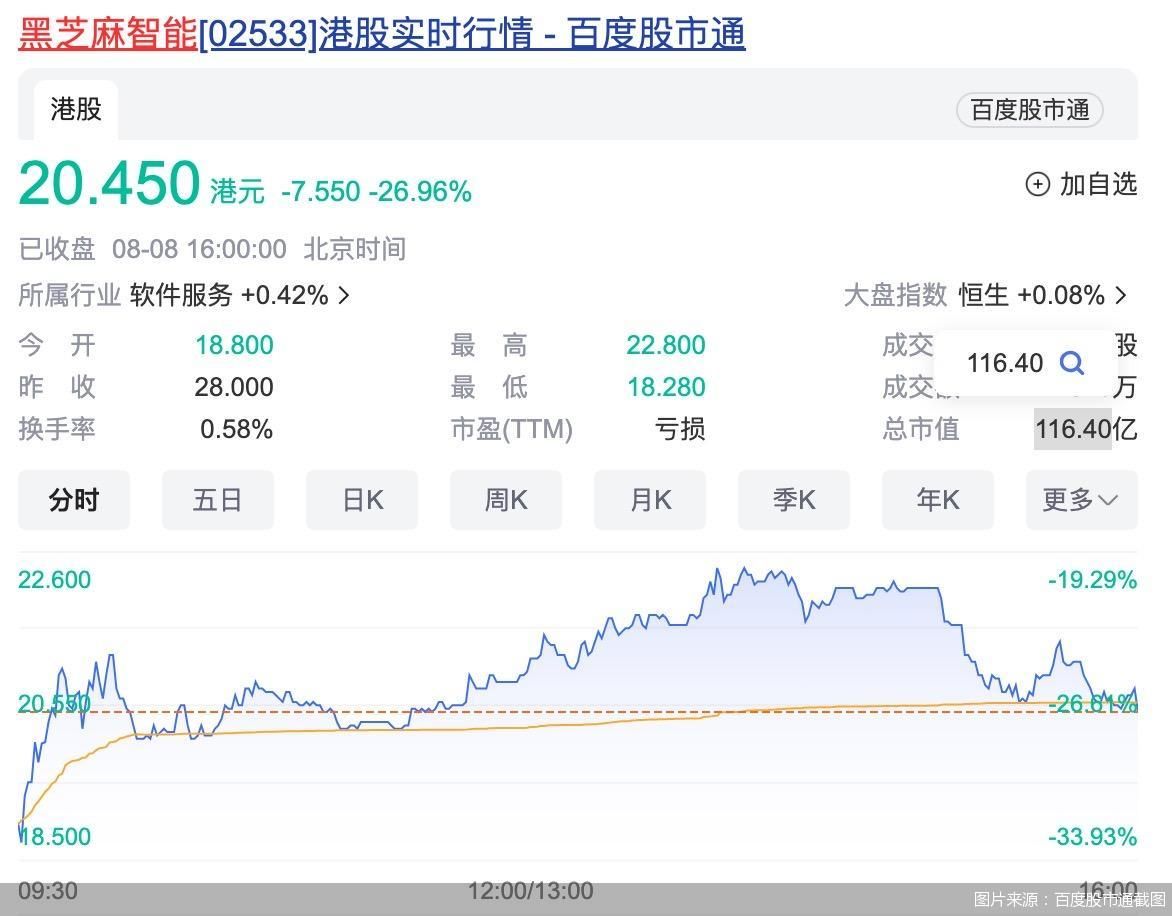The image size is (1172, 916).
Task: Click the 总市值 label
Action: pyautogui.click(x=920, y=429)
